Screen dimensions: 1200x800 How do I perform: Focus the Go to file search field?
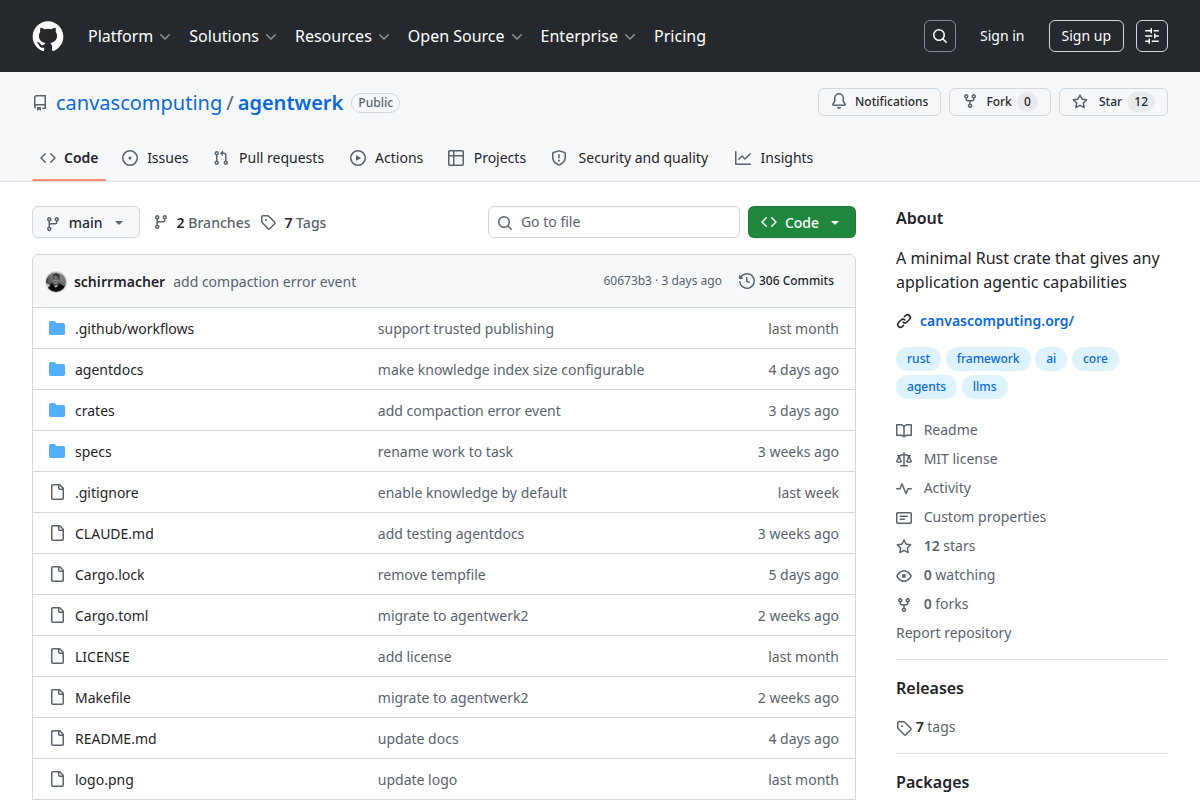pyautogui.click(x=614, y=222)
